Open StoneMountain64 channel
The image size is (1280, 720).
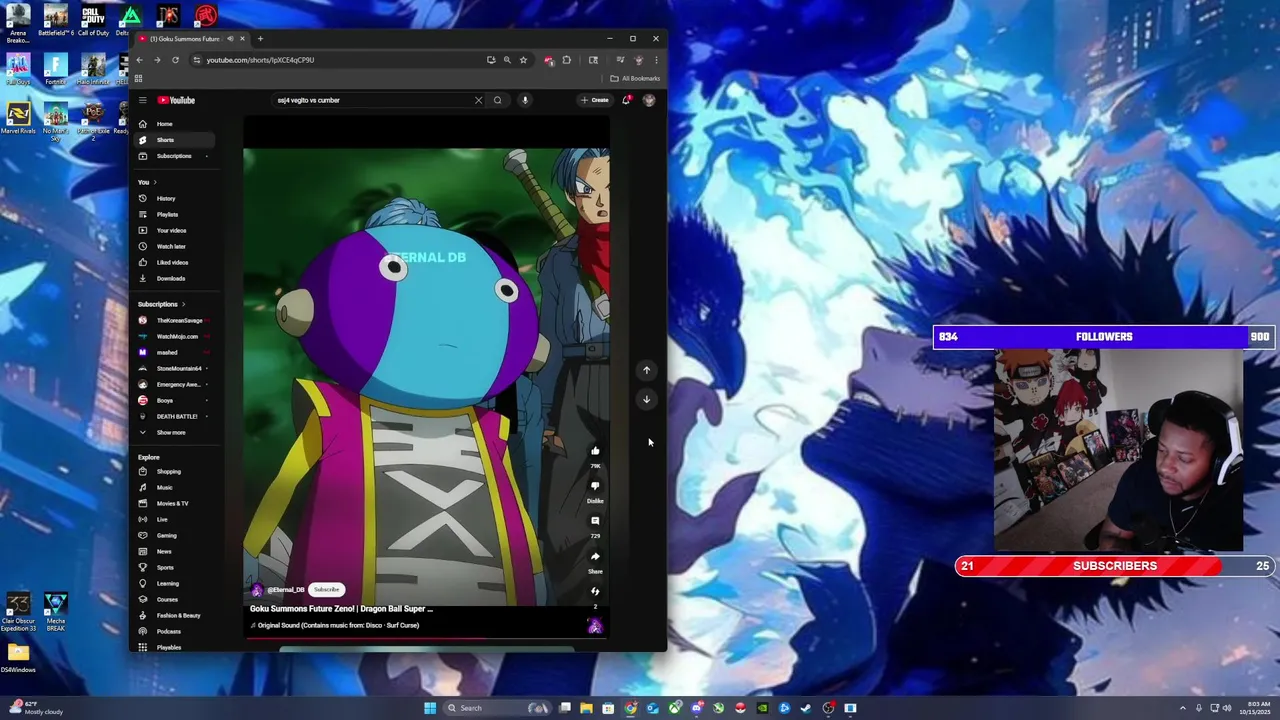(x=175, y=368)
